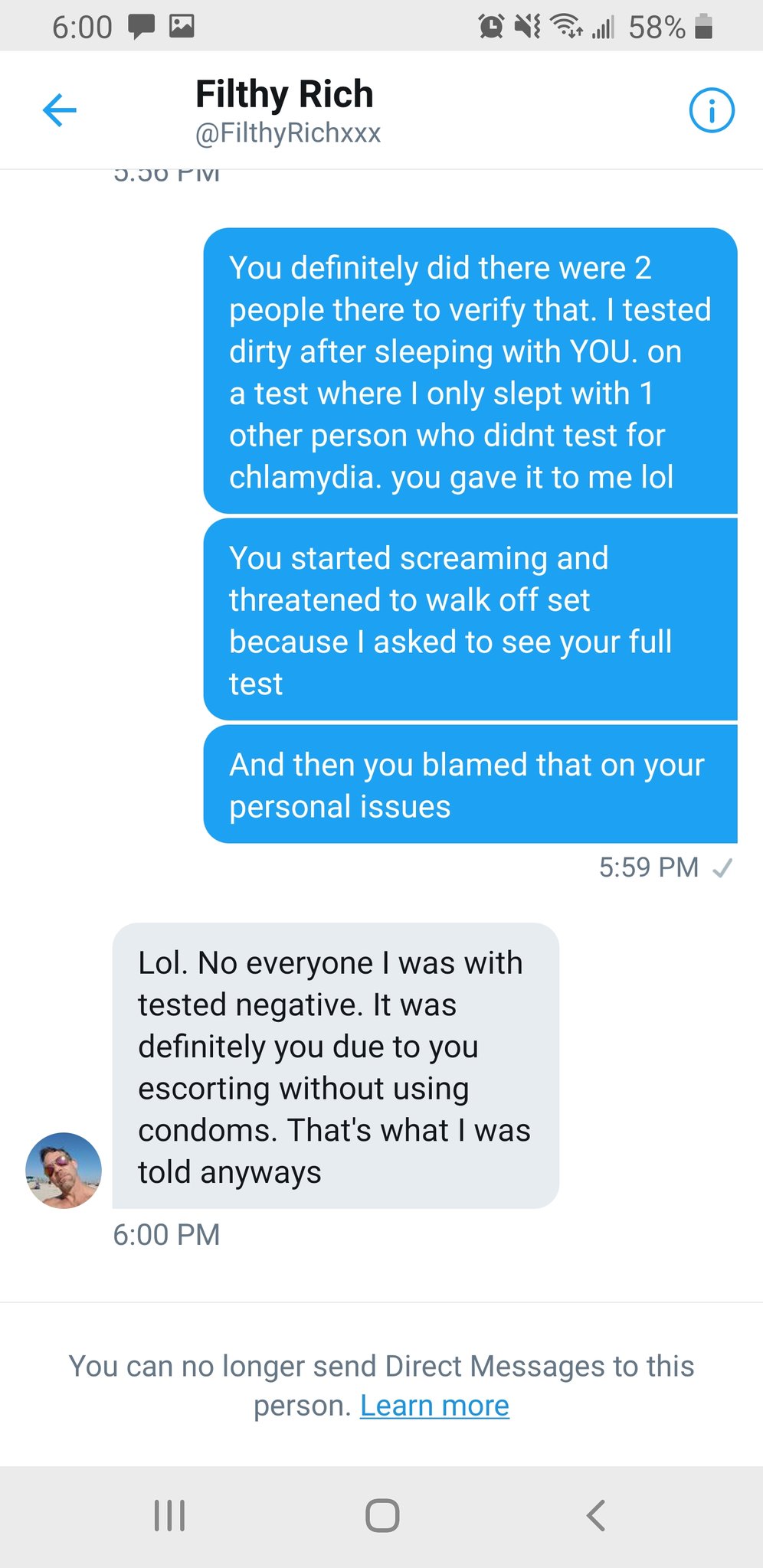Viewport: 763px width, 1568px height.
Task: Tap the Wi-Fi status icon
Action: 567,27
